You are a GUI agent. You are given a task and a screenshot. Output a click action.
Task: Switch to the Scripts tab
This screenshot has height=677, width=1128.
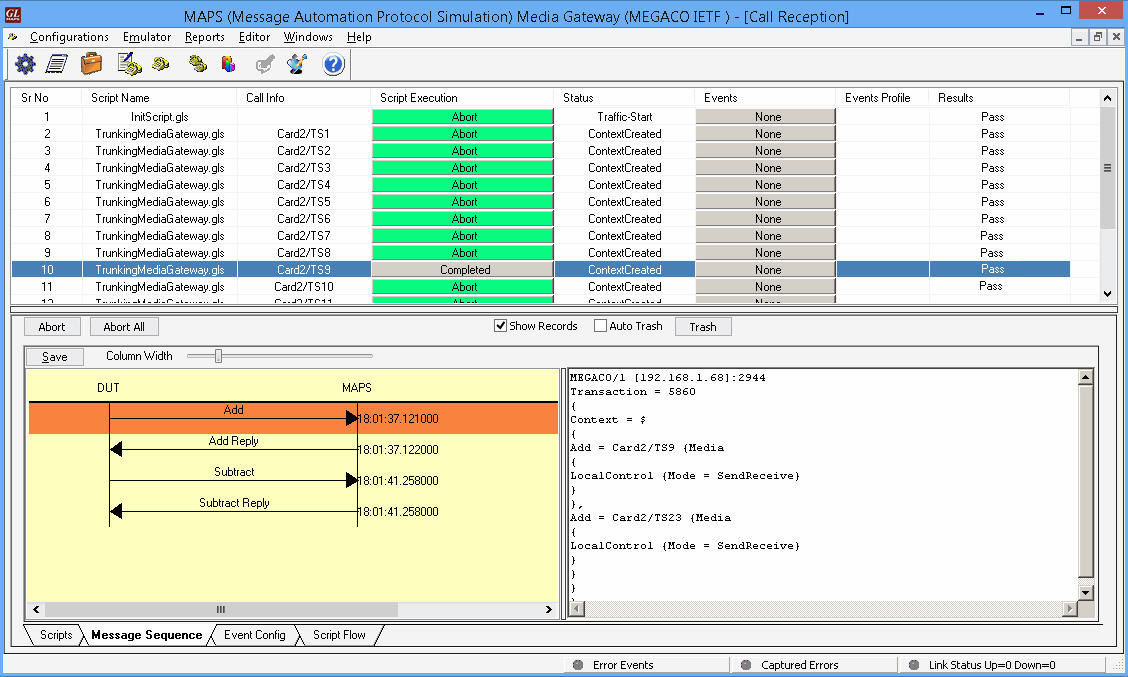point(55,635)
